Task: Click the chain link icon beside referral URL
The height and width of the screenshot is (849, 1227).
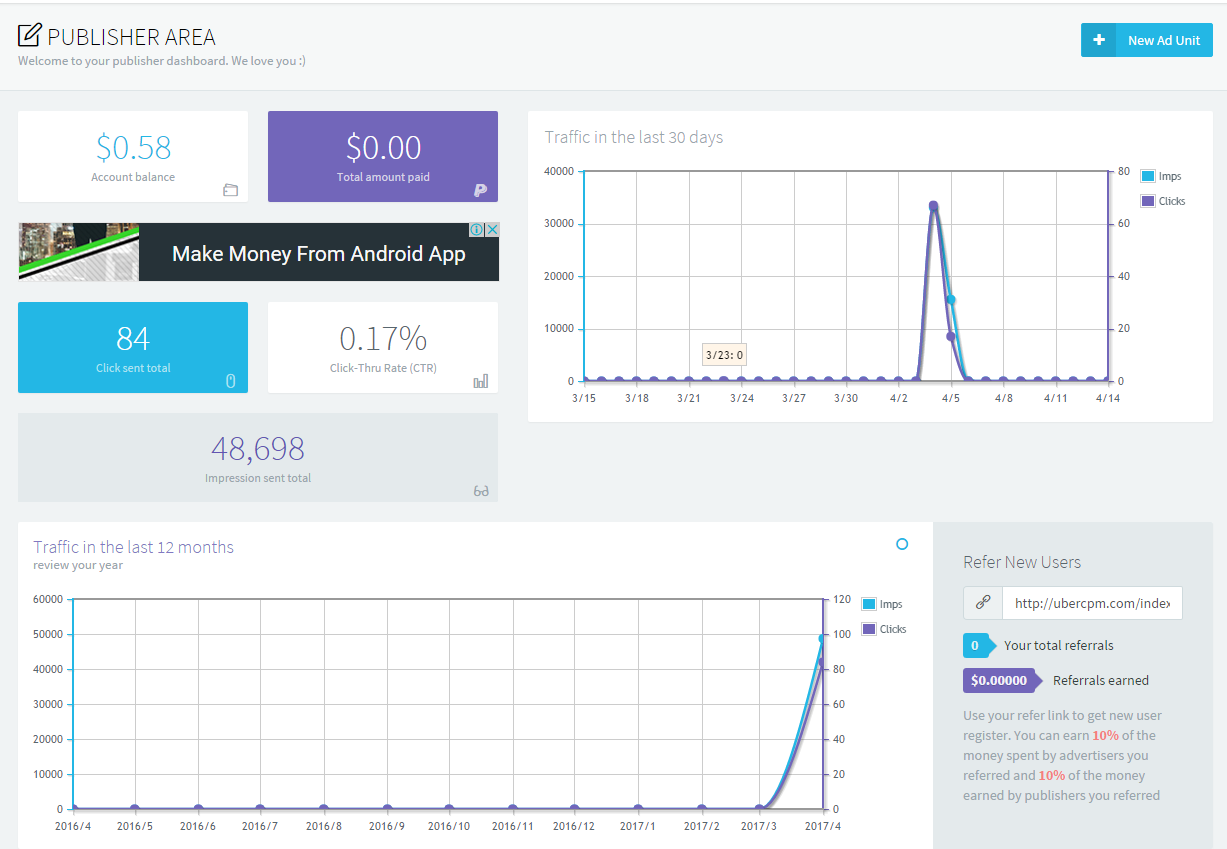Action: (983, 603)
